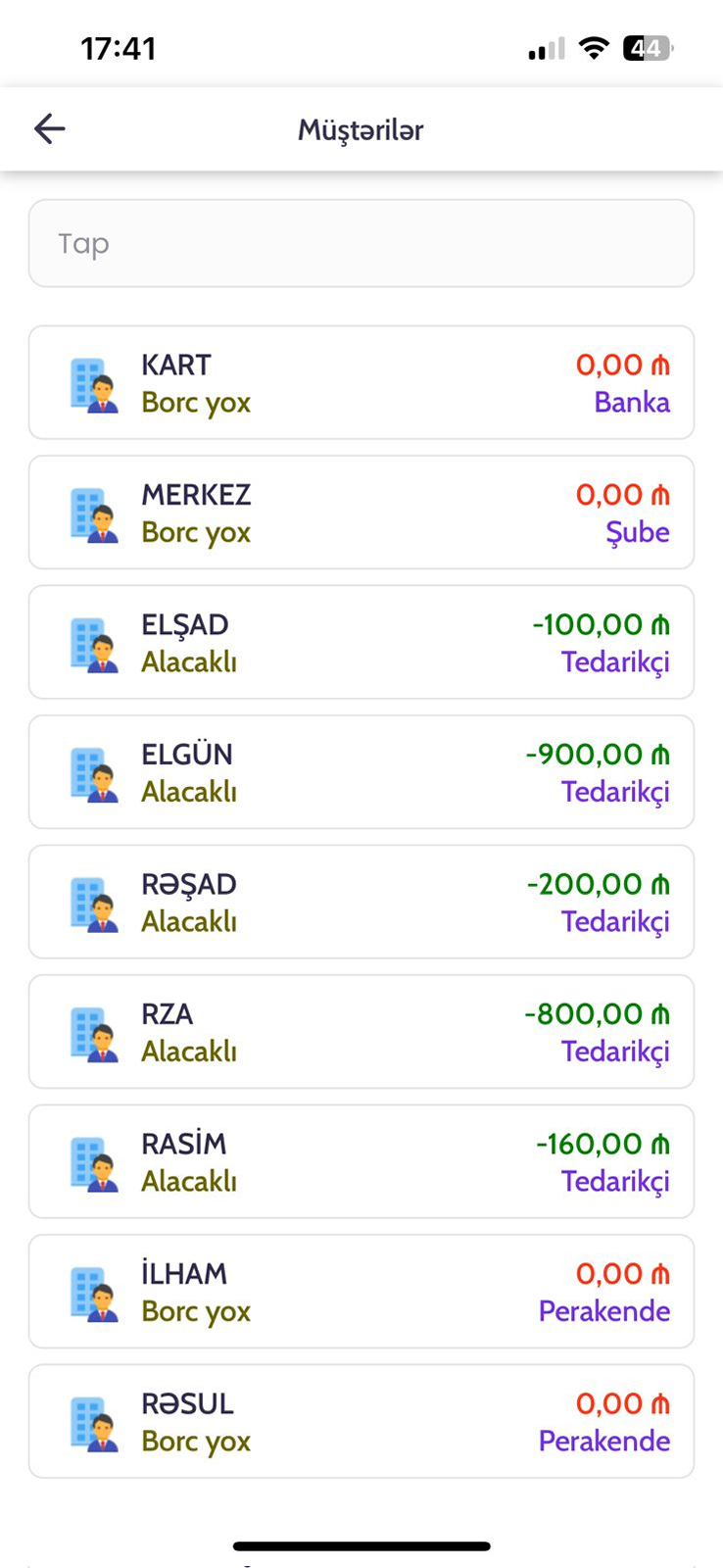Tap the back arrow icon
The image size is (723, 1568).
(49, 128)
